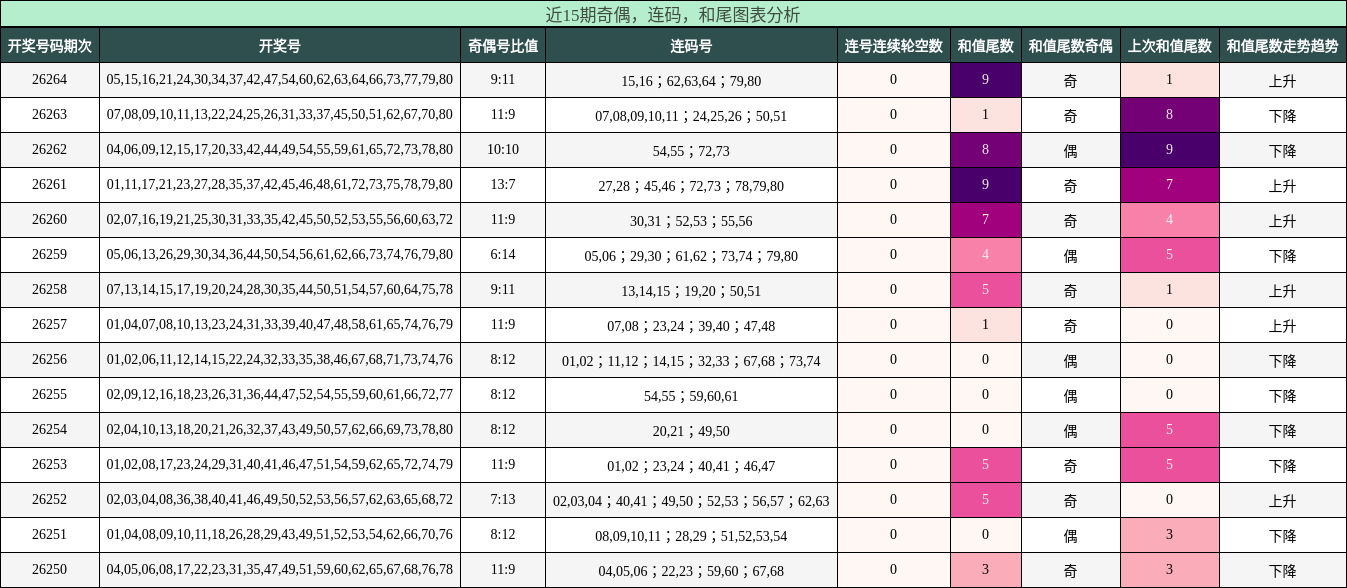
Task: Click the 和值尾数 cell 7 in row 26260
Action: (985, 220)
